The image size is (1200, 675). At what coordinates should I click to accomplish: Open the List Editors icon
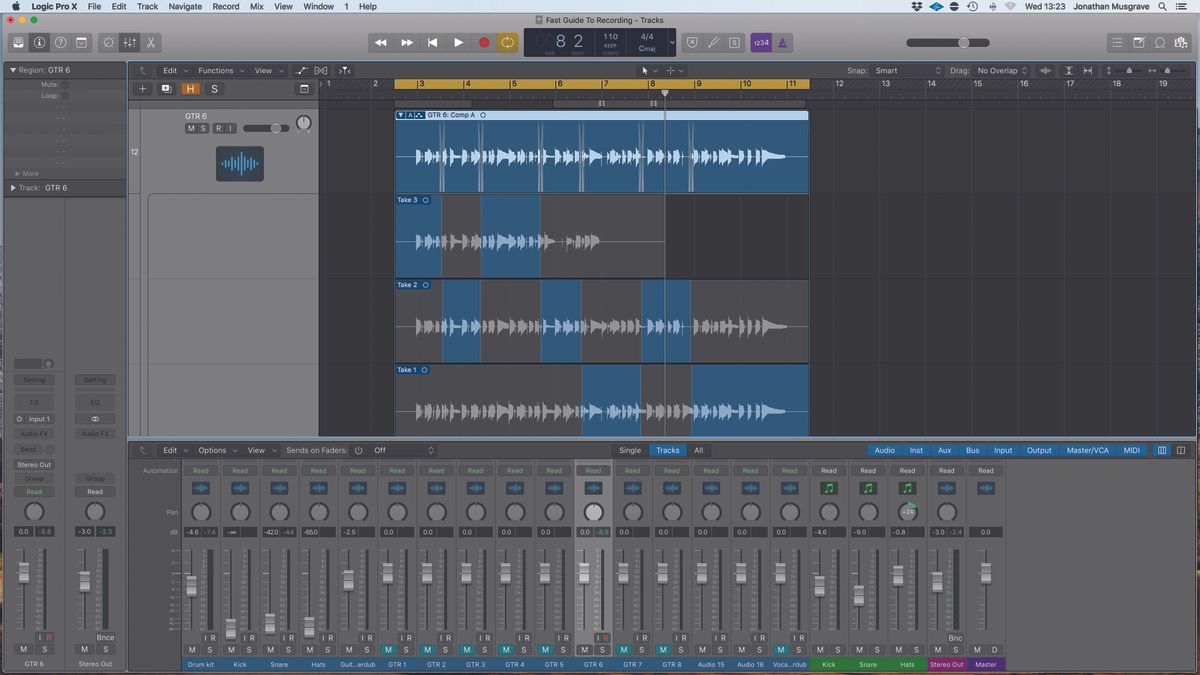pyautogui.click(x=1117, y=42)
